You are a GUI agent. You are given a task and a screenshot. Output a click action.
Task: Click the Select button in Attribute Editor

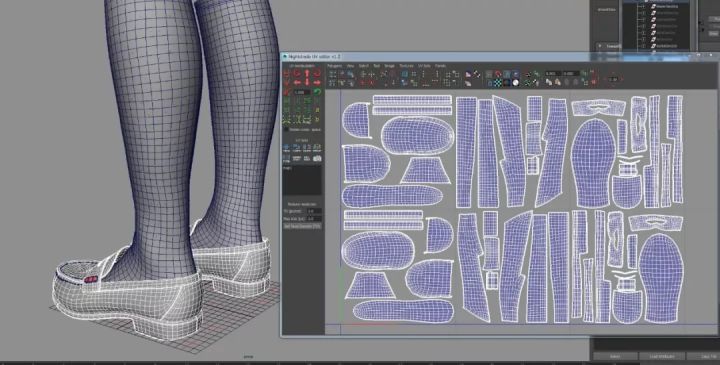point(615,356)
